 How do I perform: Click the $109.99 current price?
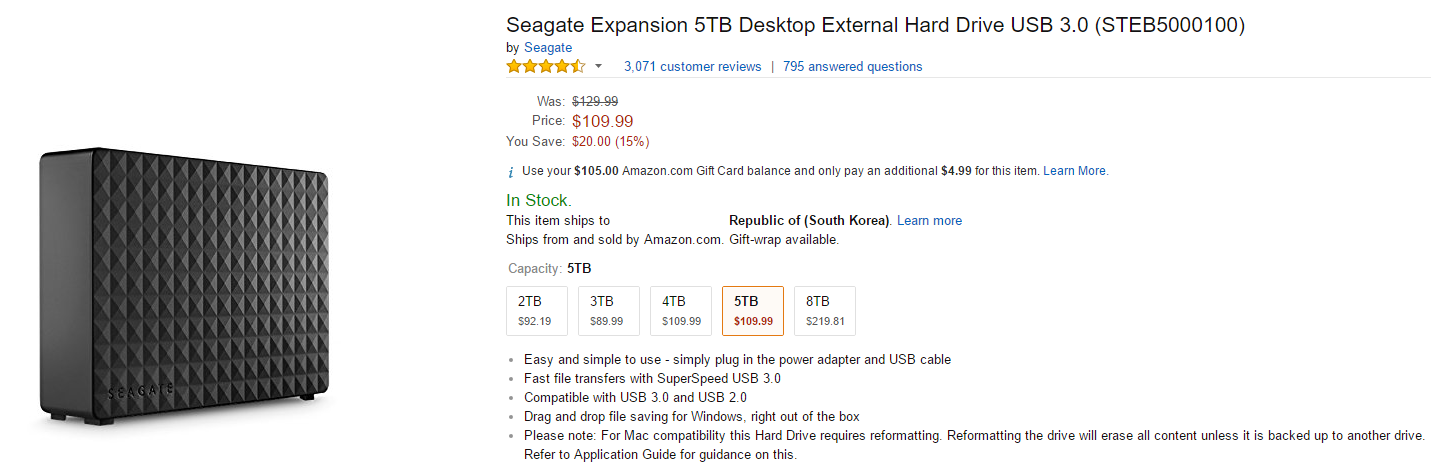click(x=602, y=121)
